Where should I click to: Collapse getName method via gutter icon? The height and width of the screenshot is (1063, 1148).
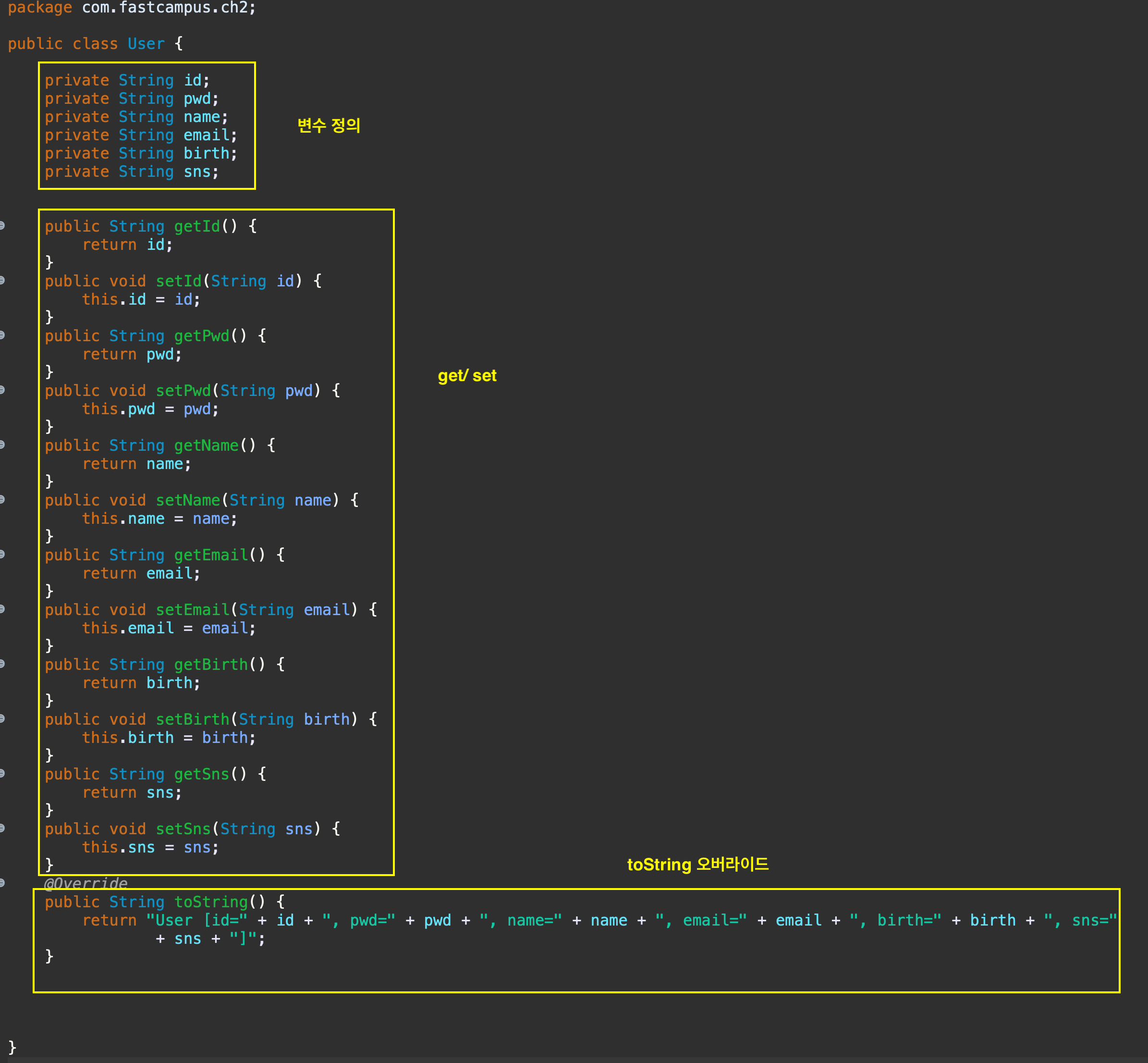pyautogui.click(x=2, y=445)
